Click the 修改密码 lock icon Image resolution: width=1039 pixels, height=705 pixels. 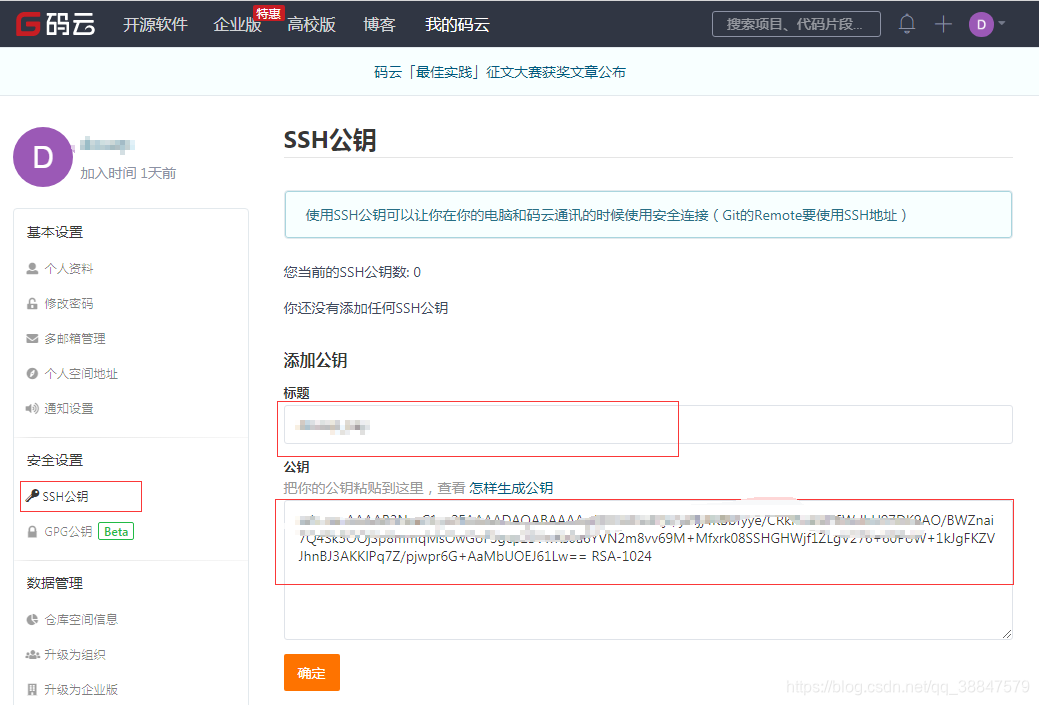pos(32,303)
